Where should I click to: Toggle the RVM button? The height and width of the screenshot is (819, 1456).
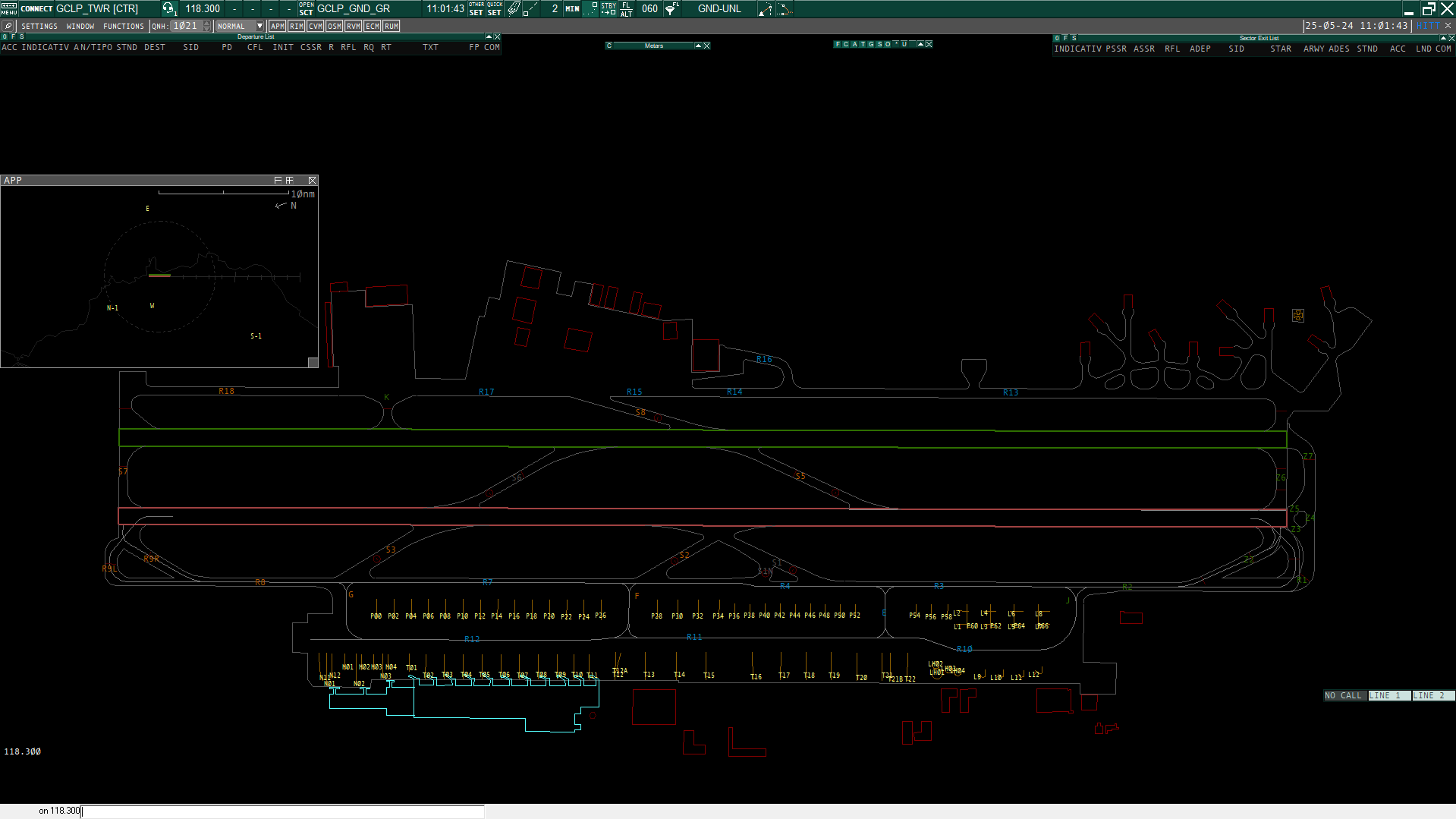point(354,26)
